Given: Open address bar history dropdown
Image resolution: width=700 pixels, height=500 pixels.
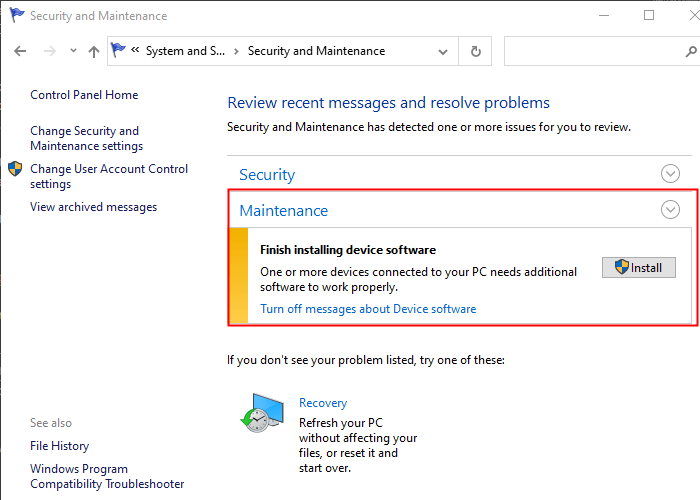Looking at the screenshot, I should [x=443, y=52].
